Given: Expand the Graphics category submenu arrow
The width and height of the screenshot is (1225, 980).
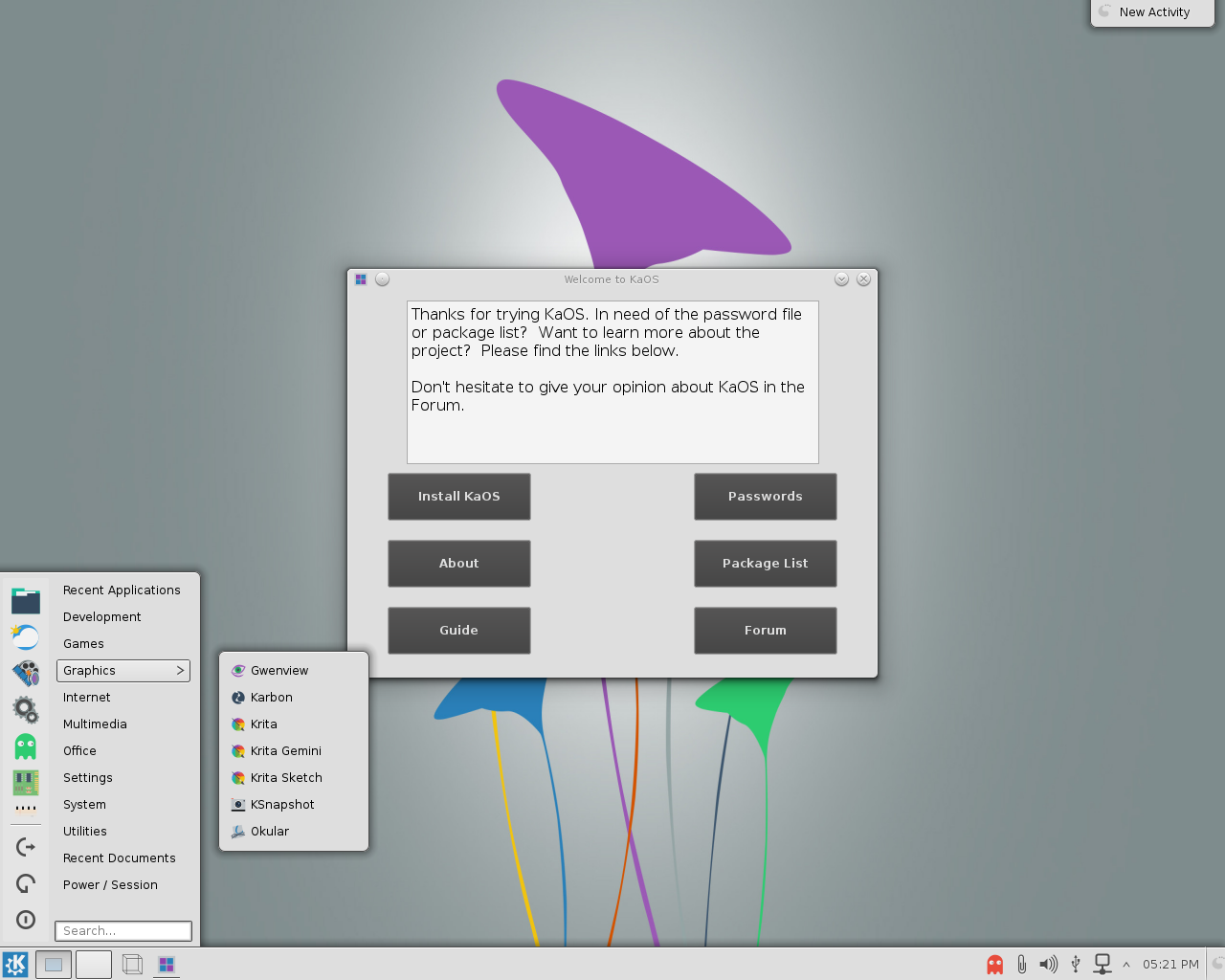Looking at the screenshot, I should point(180,671).
